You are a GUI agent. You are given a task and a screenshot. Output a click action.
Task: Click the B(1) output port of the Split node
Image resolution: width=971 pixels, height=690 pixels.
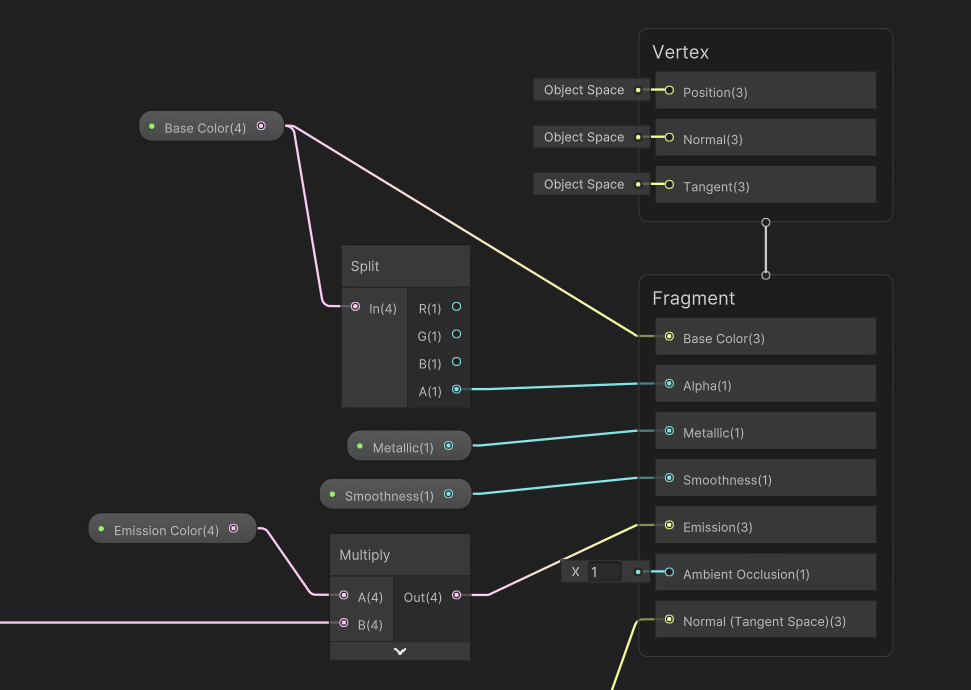pyautogui.click(x=455, y=363)
